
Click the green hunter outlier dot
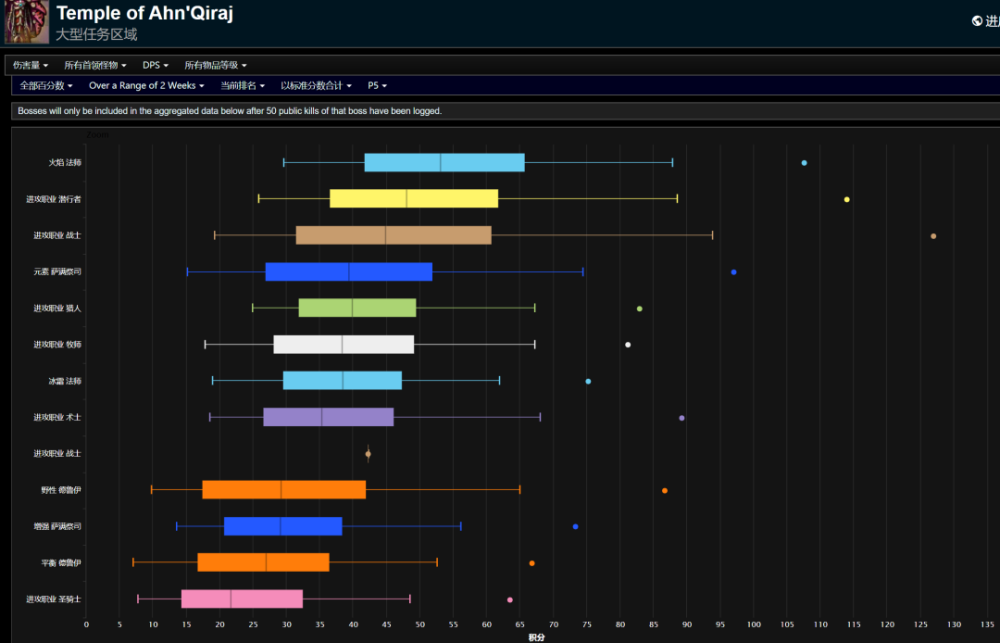click(640, 309)
